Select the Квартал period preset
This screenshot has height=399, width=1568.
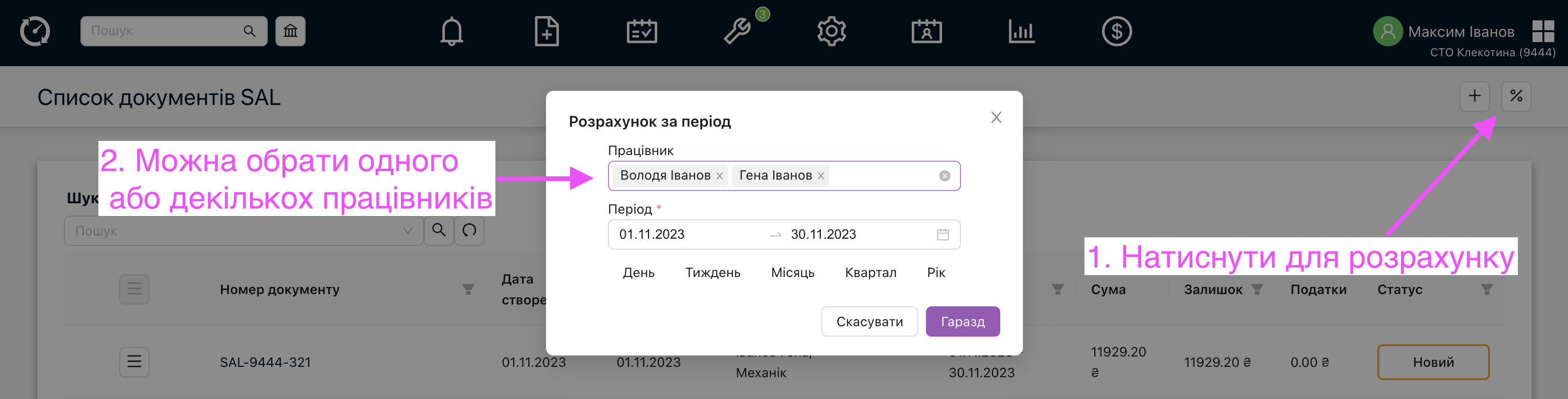tap(870, 272)
